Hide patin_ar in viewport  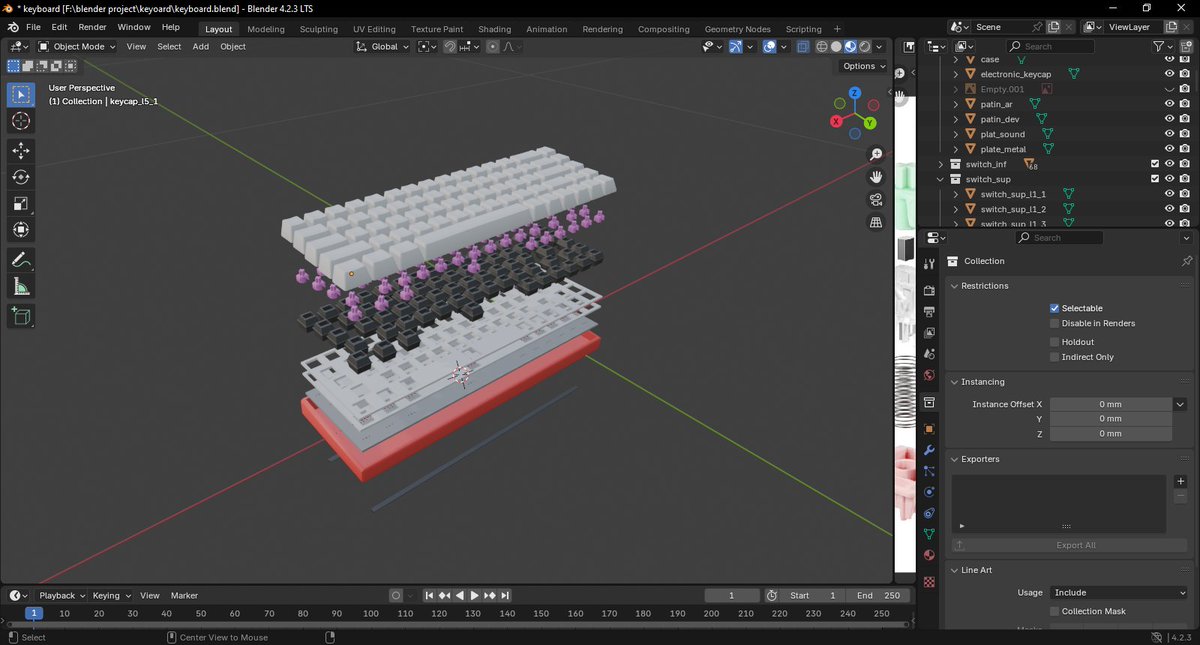click(1169, 104)
